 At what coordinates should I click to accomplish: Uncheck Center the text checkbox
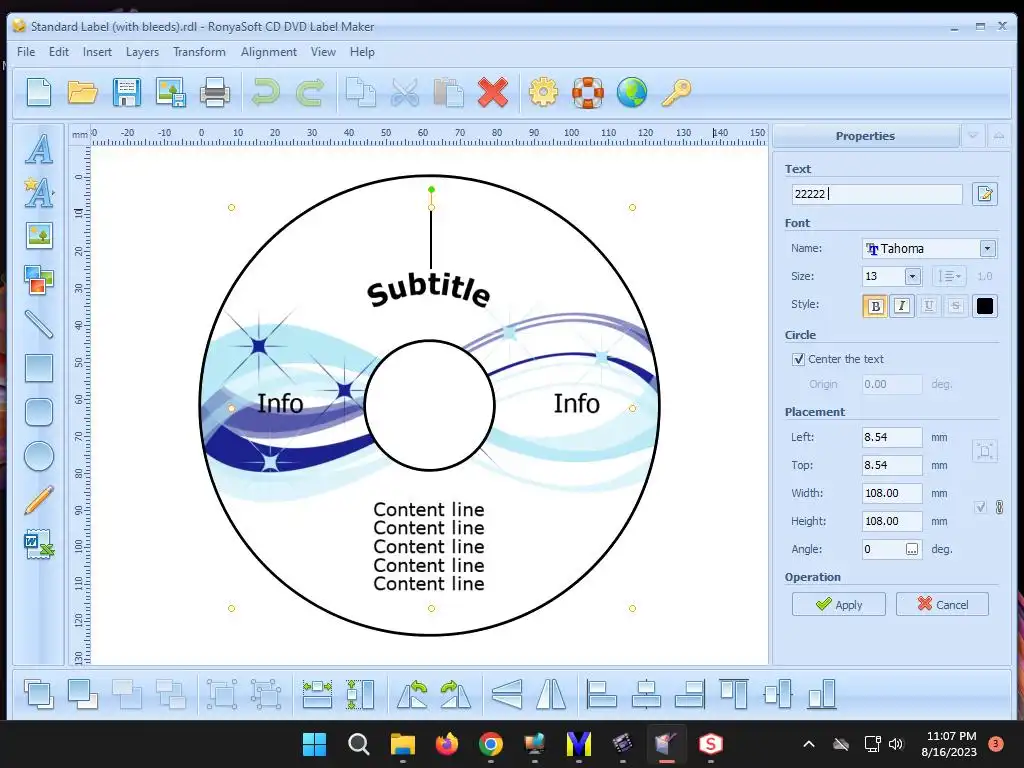(798, 359)
